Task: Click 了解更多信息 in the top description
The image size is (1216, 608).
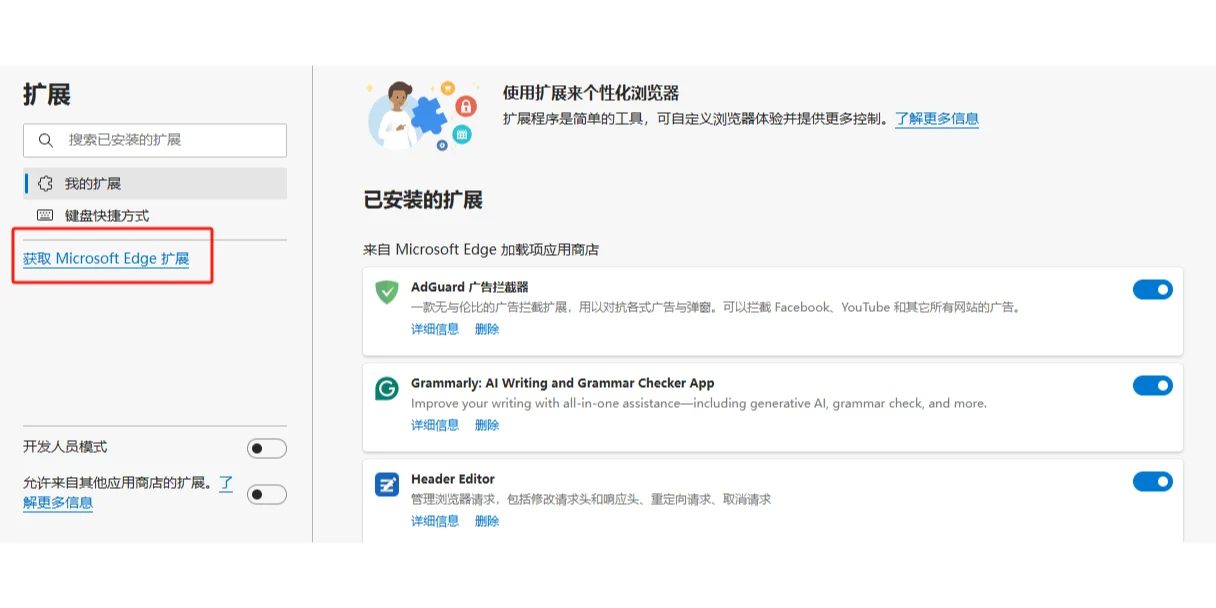Action: (x=935, y=119)
